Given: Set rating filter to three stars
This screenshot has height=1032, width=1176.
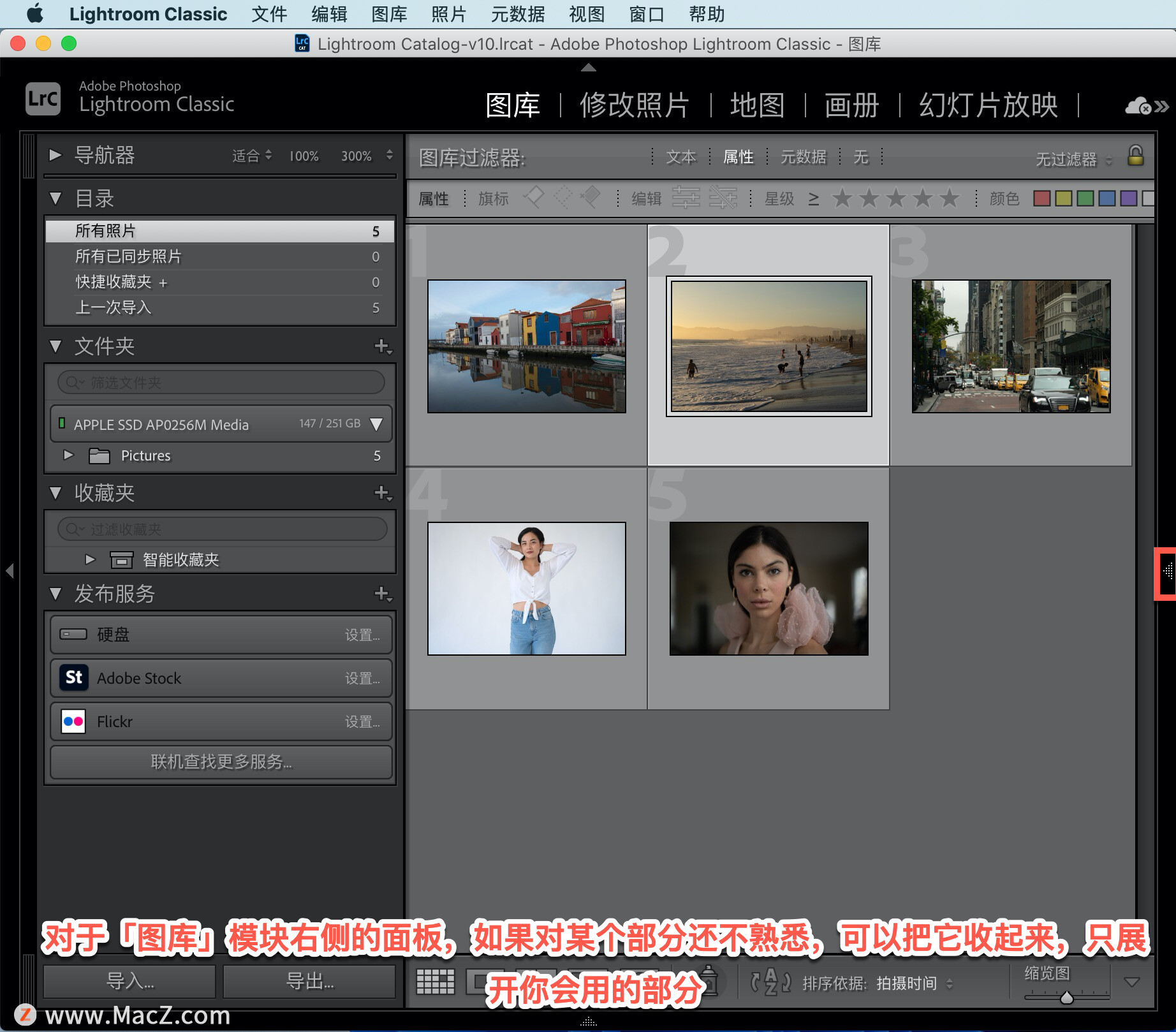Looking at the screenshot, I should pos(896,198).
